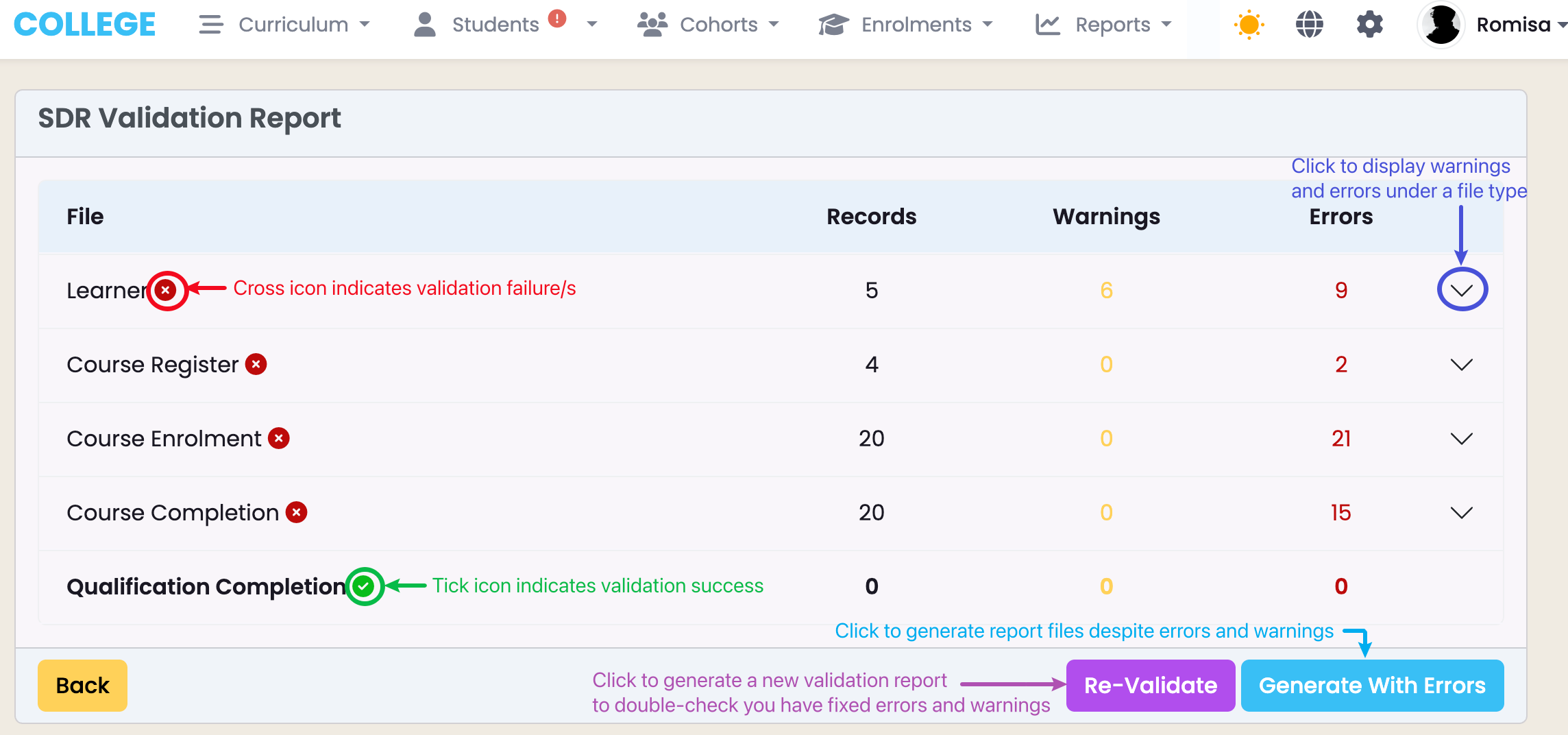Click the red cross icon beside Learner
Screen dimensions: 1568x735
(166, 290)
